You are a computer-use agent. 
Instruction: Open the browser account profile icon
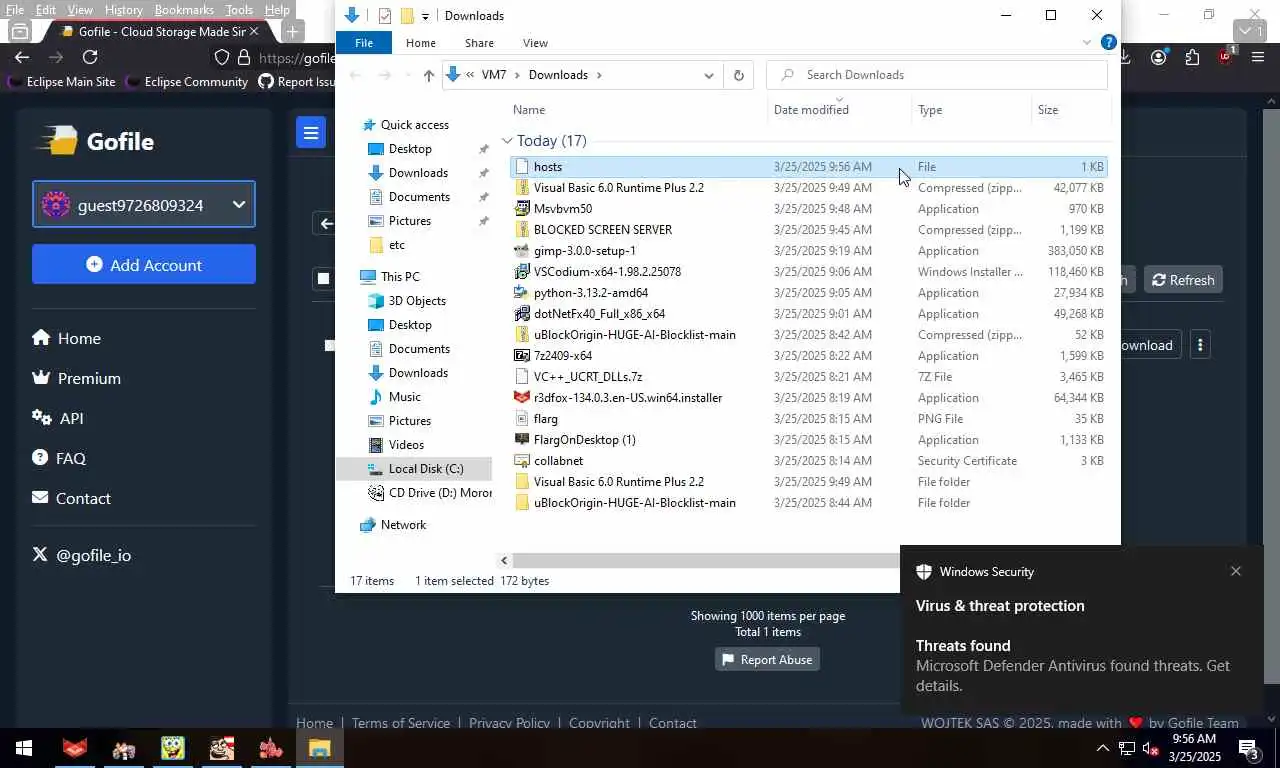(1159, 58)
